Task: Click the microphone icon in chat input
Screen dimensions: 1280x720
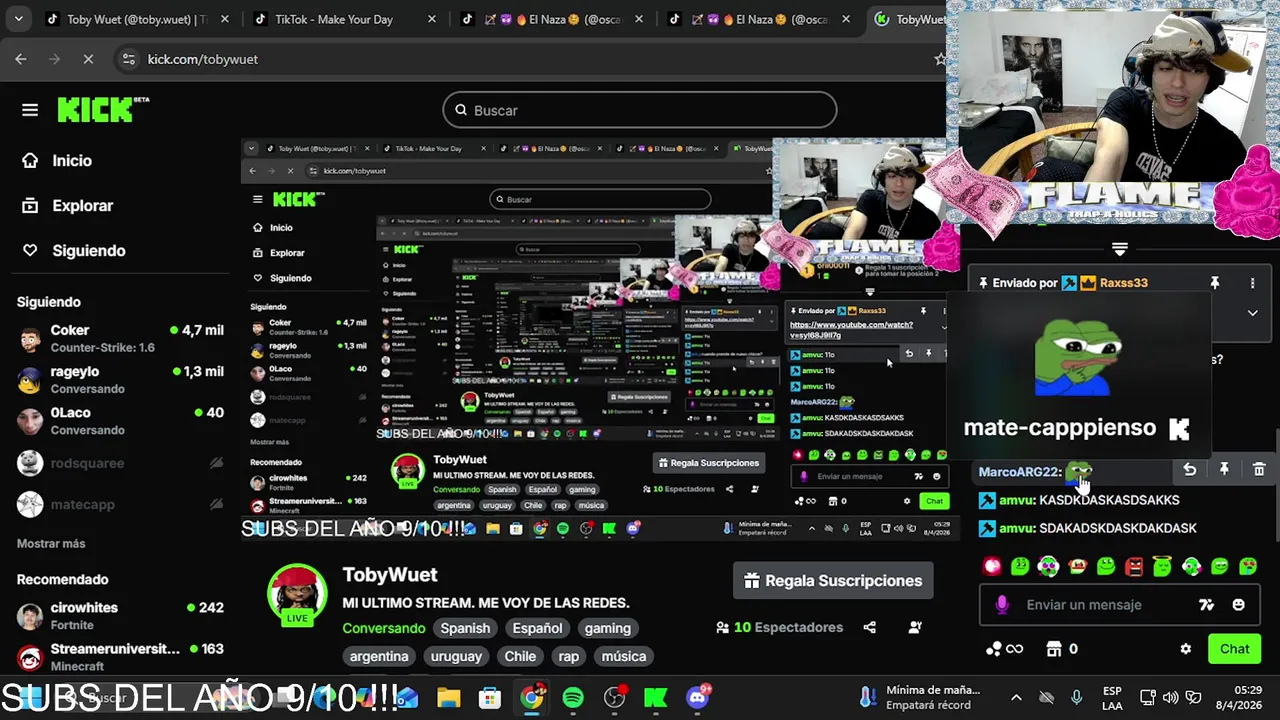Action: pos(1002,604)
